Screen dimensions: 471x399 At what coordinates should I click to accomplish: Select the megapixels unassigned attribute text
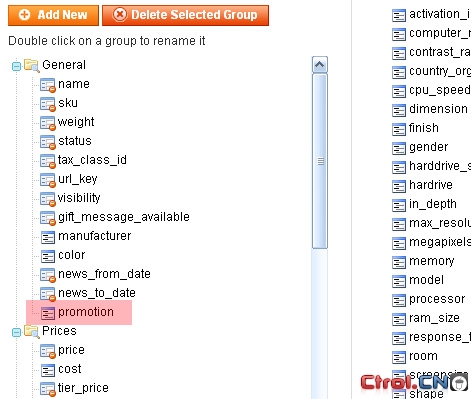440,242
